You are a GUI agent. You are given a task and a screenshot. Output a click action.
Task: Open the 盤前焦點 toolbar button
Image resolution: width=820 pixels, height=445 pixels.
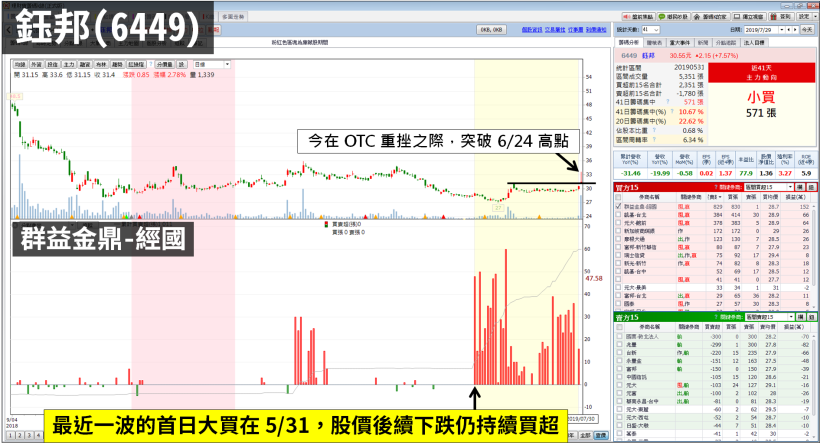click(639, 17)
